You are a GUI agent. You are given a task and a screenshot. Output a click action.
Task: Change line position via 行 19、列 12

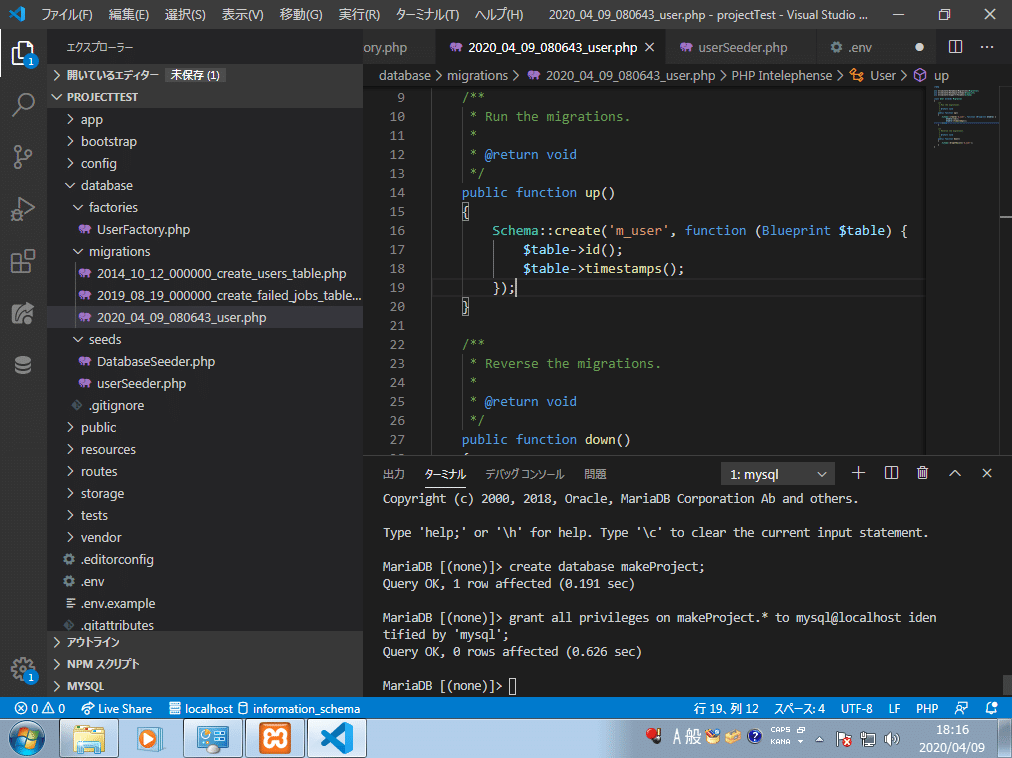pos(726,708)
